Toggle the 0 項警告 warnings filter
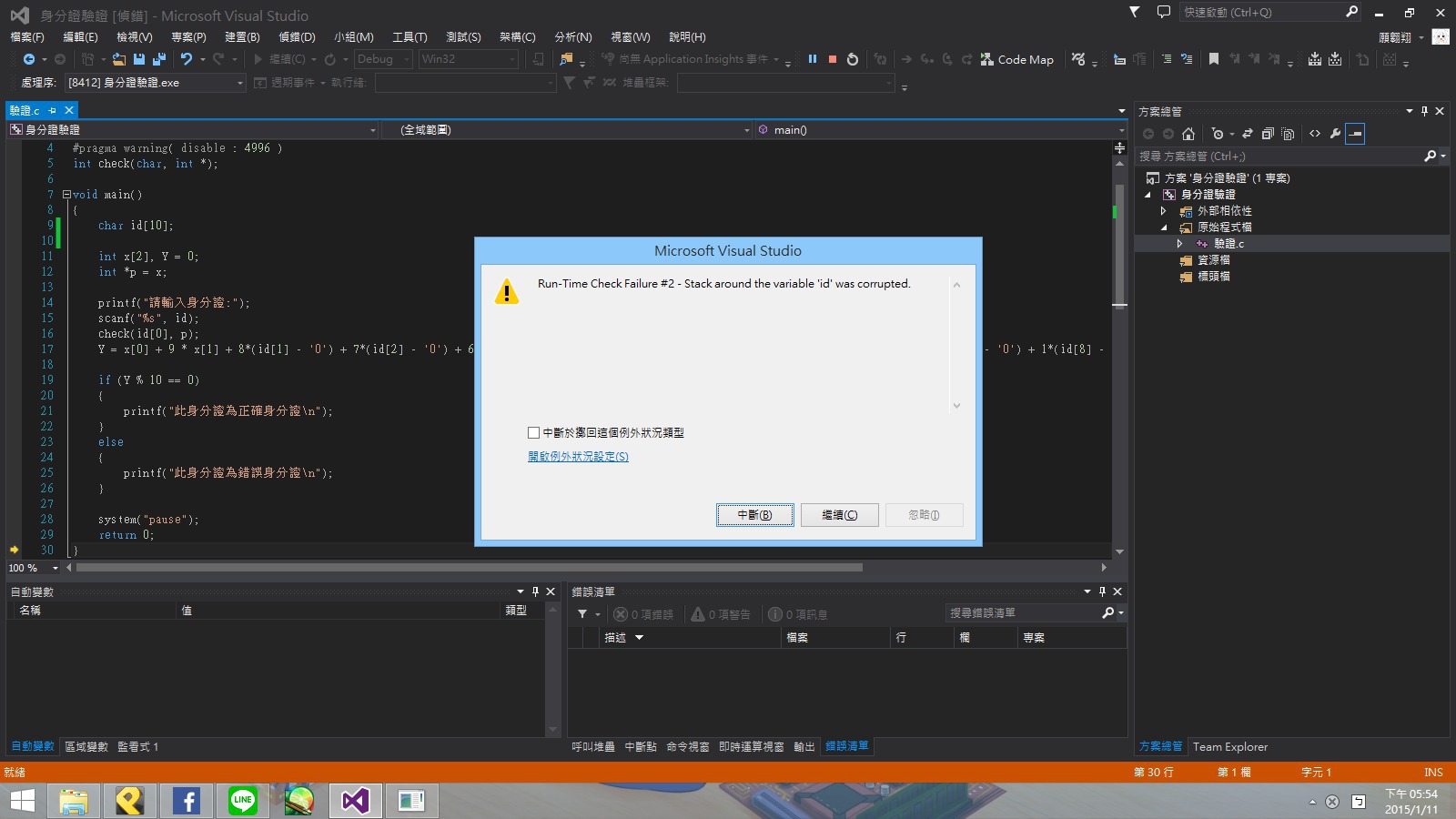1456x819 pixels. point(721,614)
